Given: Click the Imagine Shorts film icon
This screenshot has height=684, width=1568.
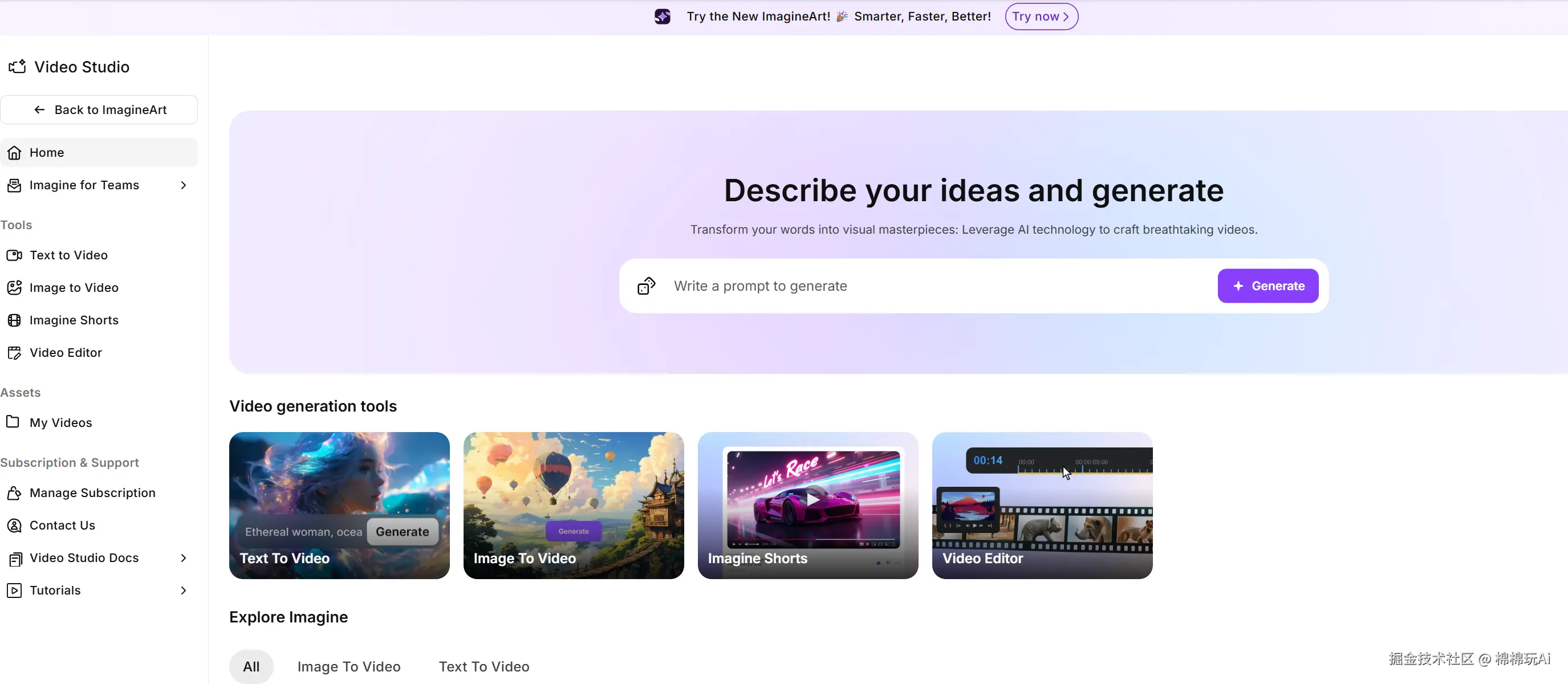Looking at the screenshot, I should (x=14, y=320).
